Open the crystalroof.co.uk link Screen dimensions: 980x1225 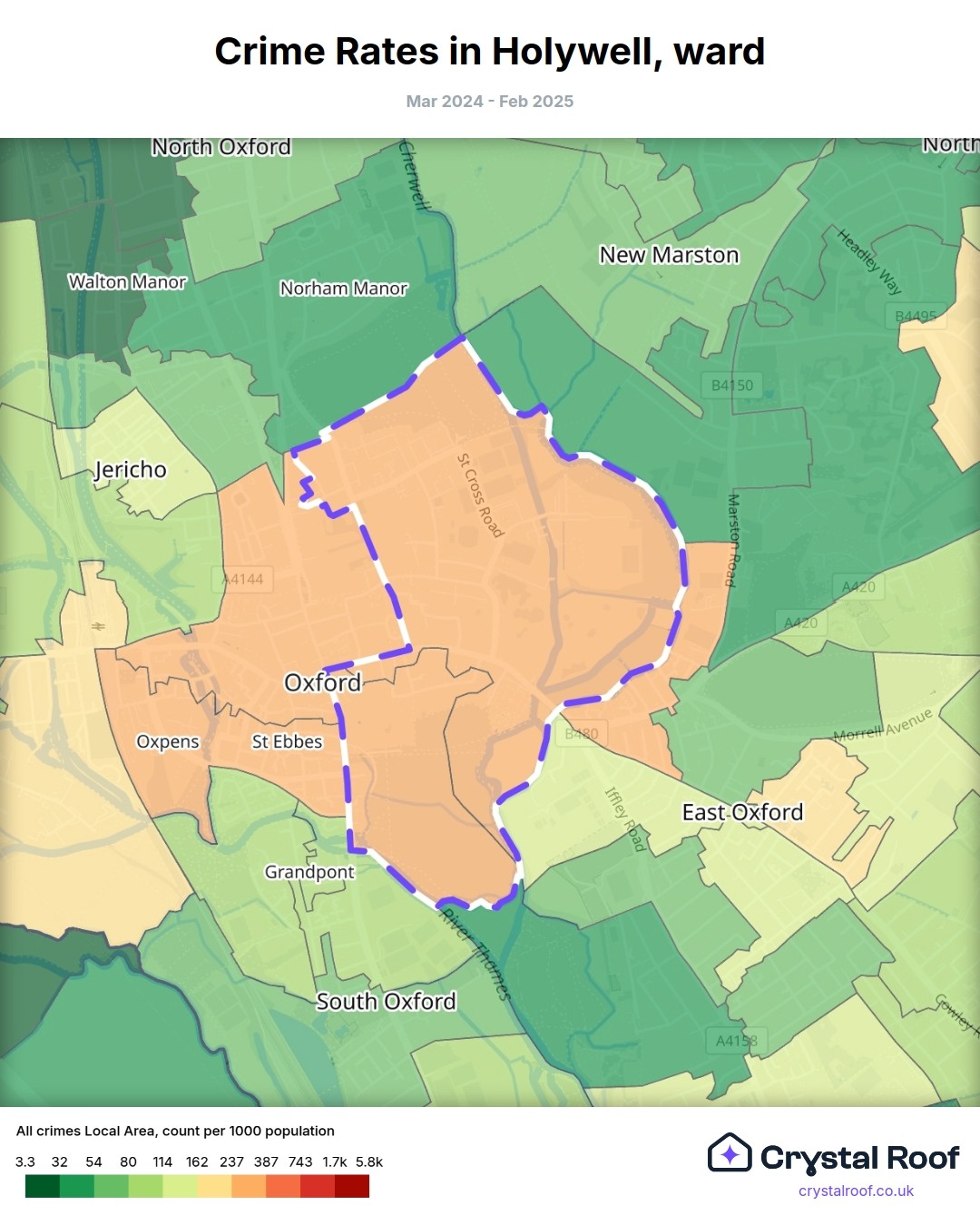coord(856,1191)
